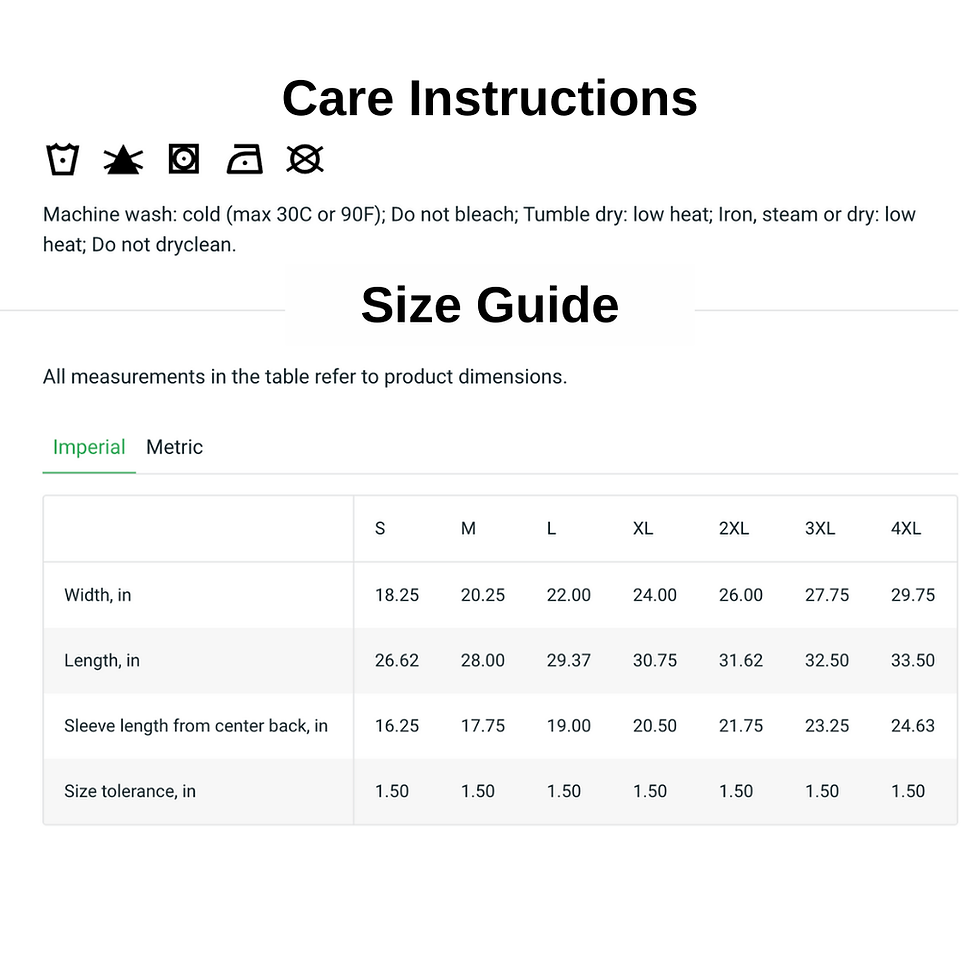This screenshot has height=980, width=980.
Task: Click the iron low heat icon
Action: [x=244, y=159]
